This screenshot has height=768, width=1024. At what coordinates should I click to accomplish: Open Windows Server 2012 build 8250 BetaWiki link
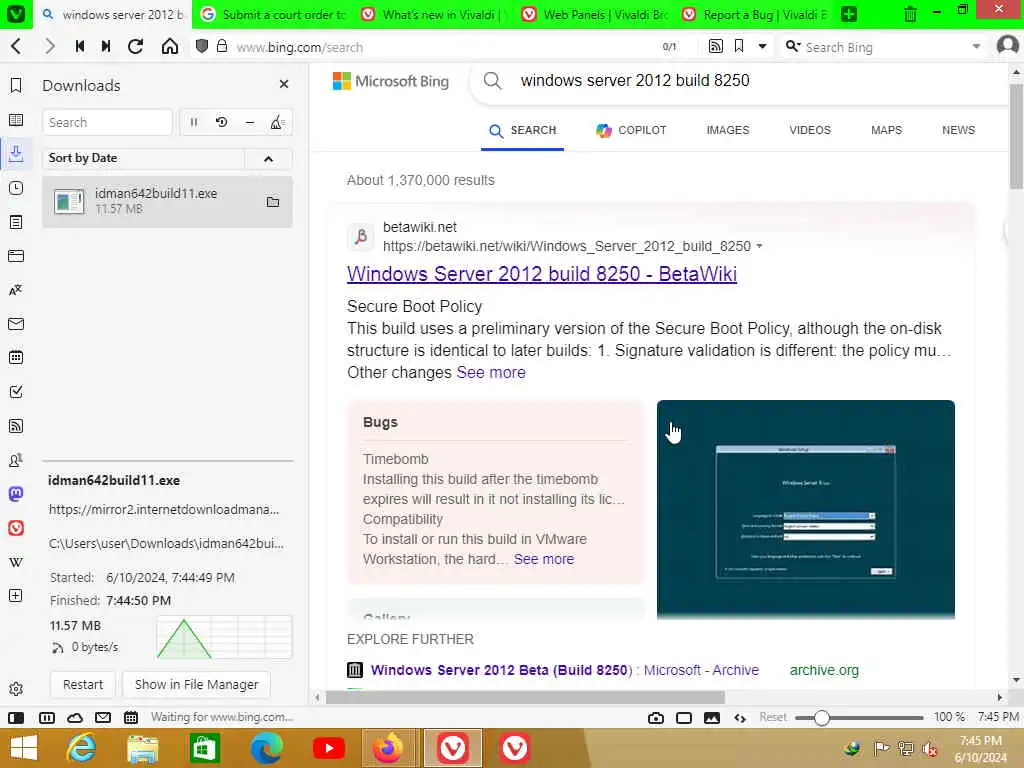[541, 274]
